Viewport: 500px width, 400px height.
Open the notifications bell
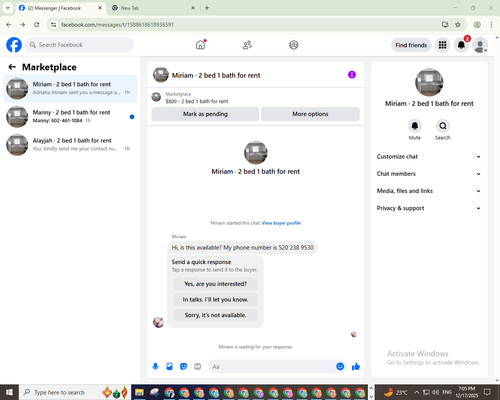461,45
